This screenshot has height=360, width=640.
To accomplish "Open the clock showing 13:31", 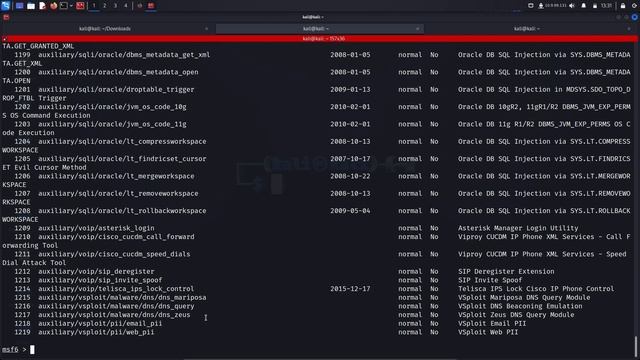I will coord(606,6).
